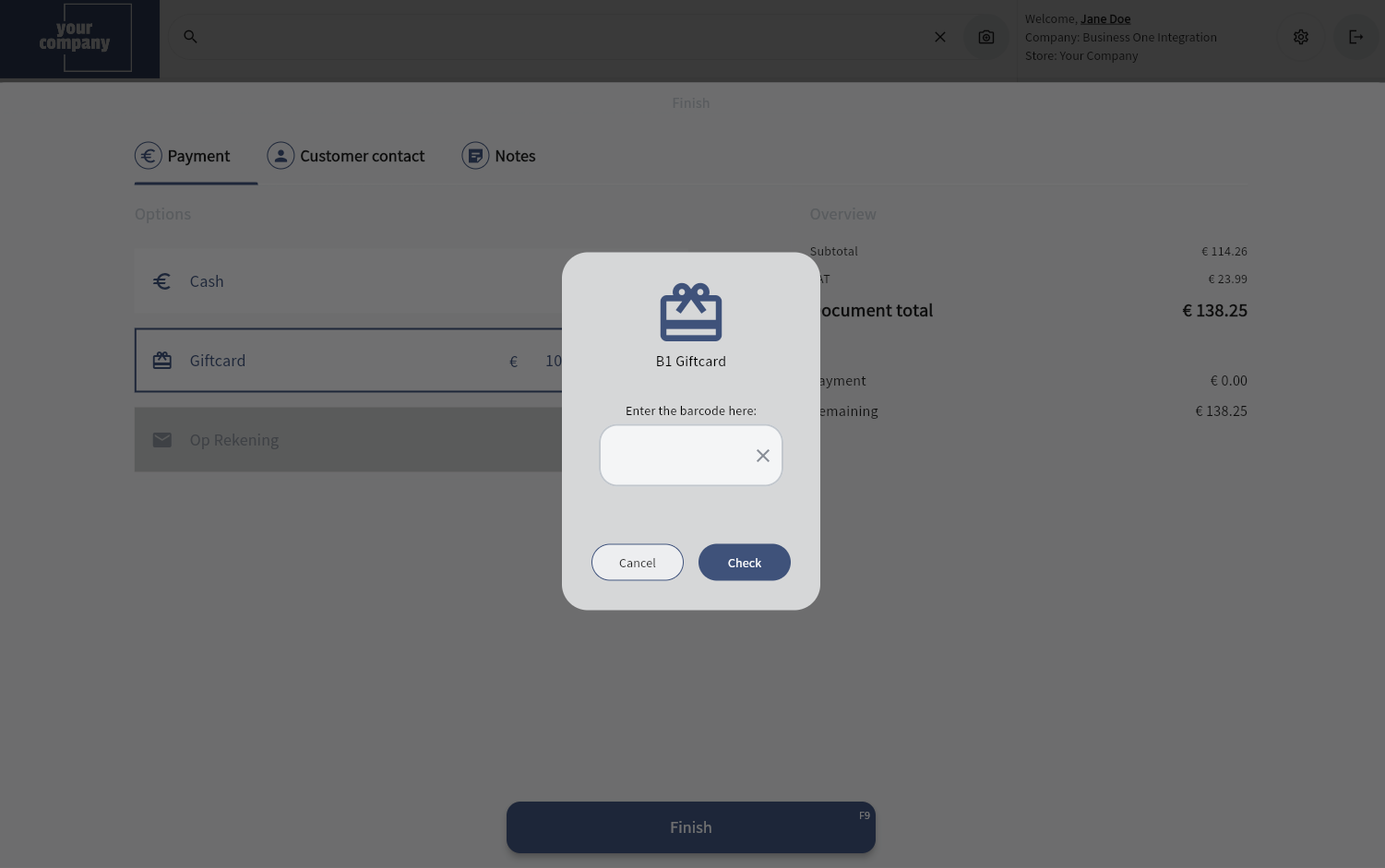
Task: Click the Your Company logo
Action: [x=79, y=39]
